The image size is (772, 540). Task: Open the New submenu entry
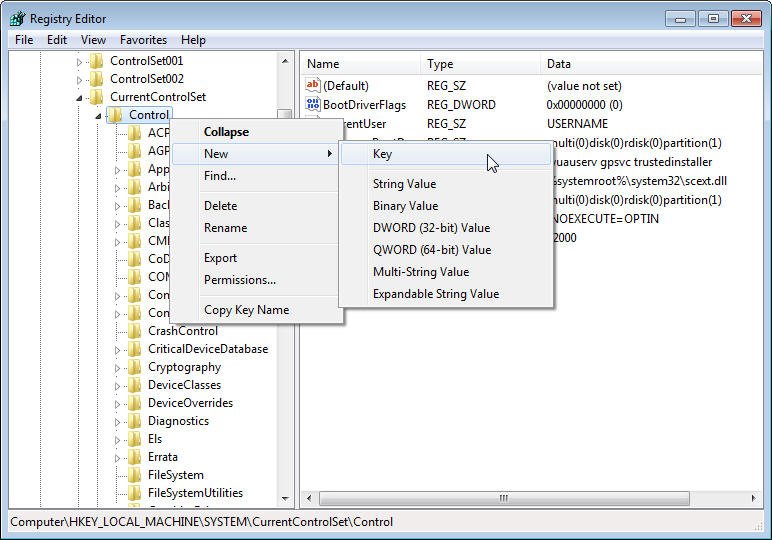click(x=256, y=154)
